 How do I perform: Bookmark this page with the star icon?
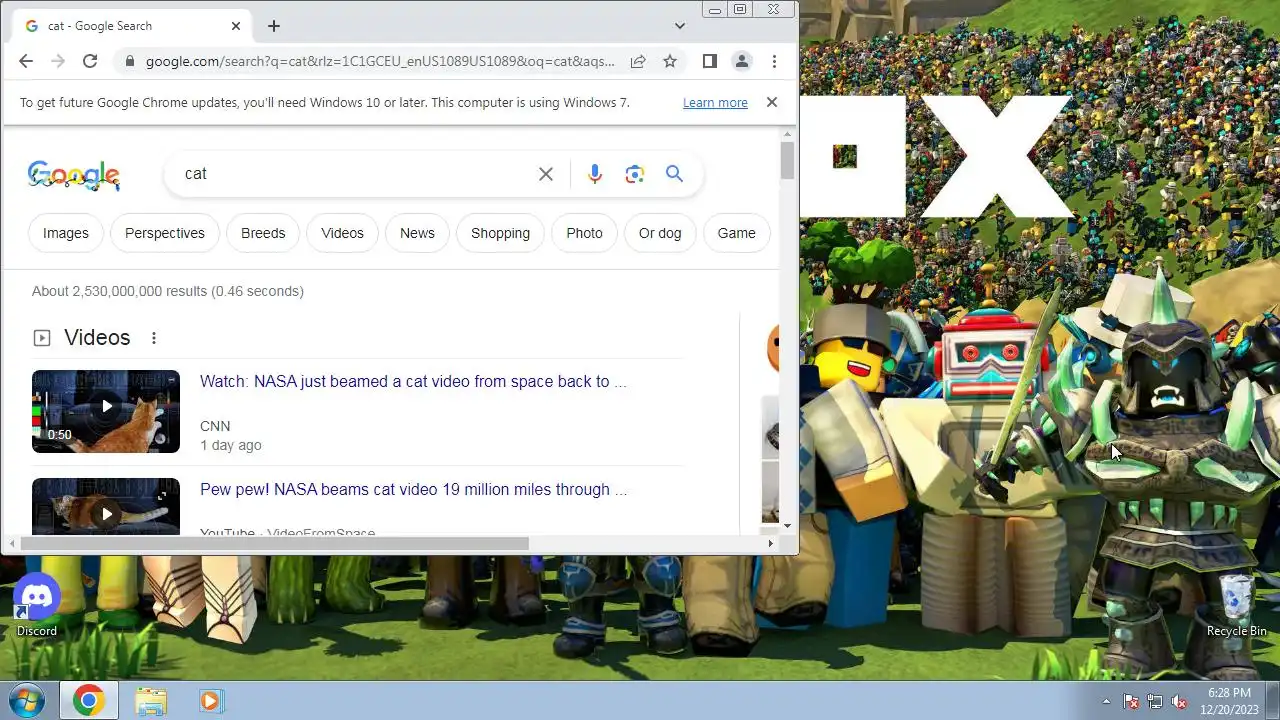click(670, 61)
